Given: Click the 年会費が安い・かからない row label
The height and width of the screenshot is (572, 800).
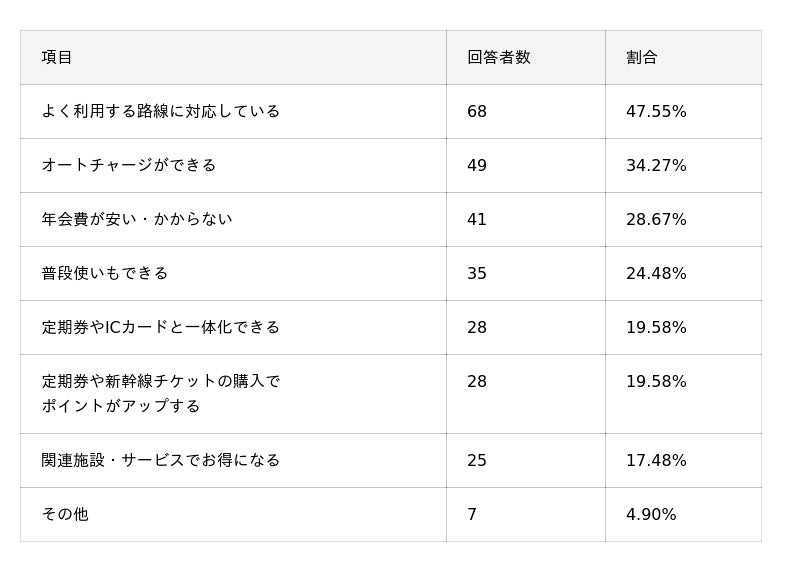Looking at the screenshot, I should 136,220.
